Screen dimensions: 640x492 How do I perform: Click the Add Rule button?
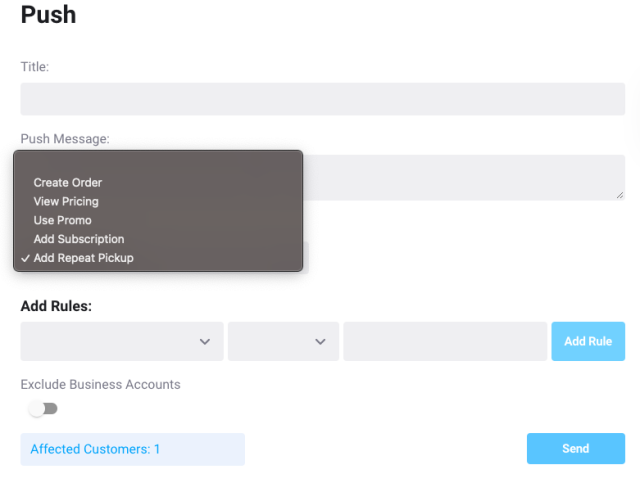coord(588,341)
